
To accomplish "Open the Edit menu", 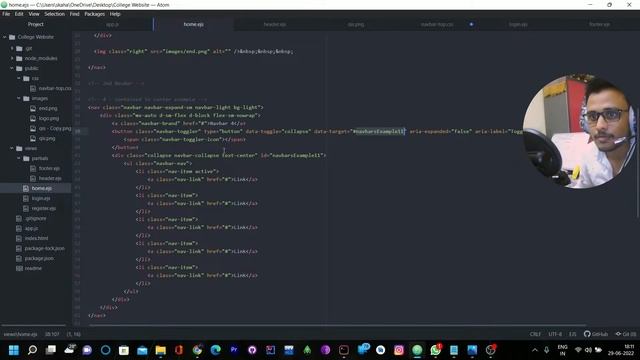I will (x=19, y=14).
